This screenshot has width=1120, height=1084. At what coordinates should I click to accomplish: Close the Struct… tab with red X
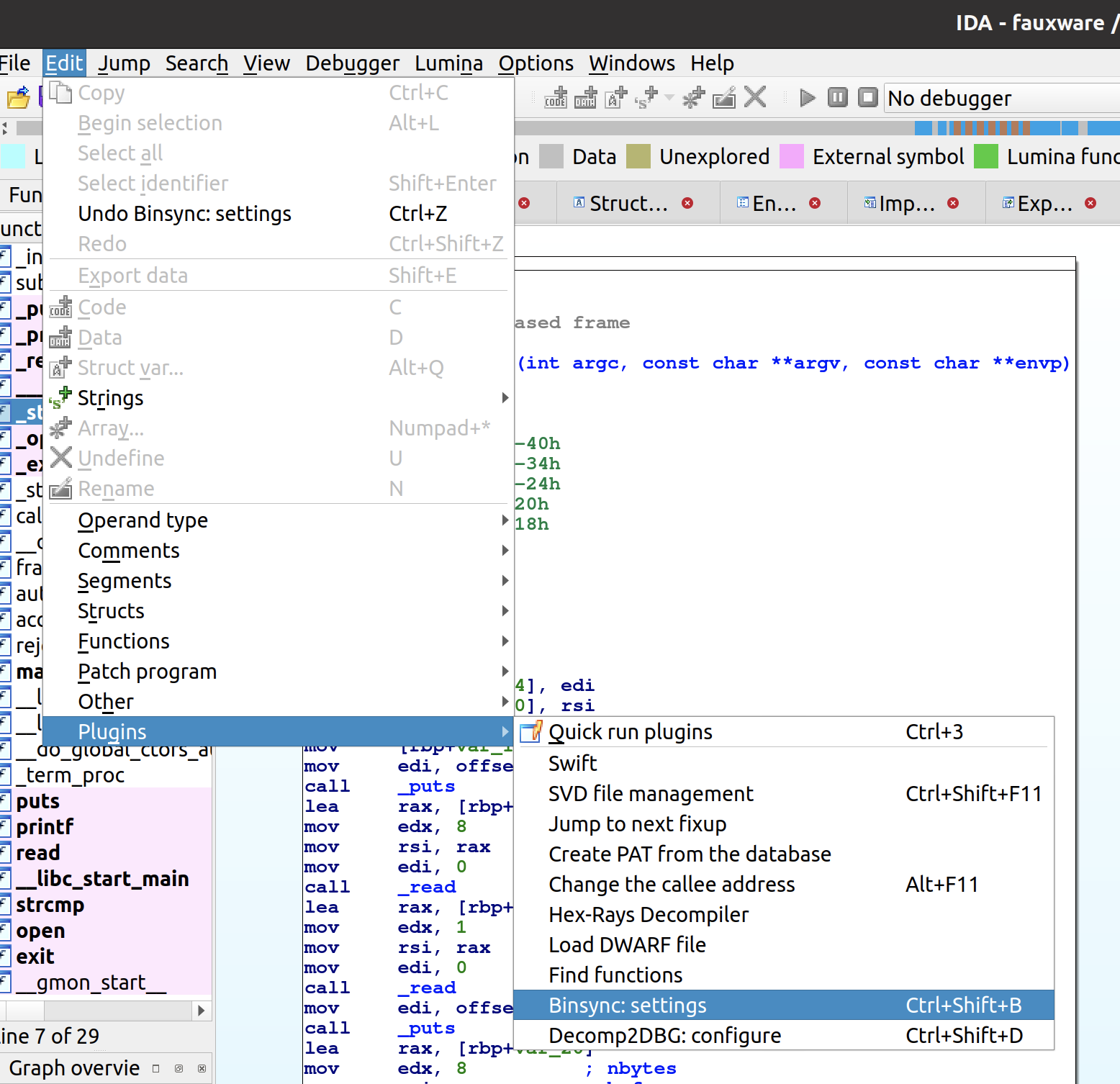tap(687, 204)
